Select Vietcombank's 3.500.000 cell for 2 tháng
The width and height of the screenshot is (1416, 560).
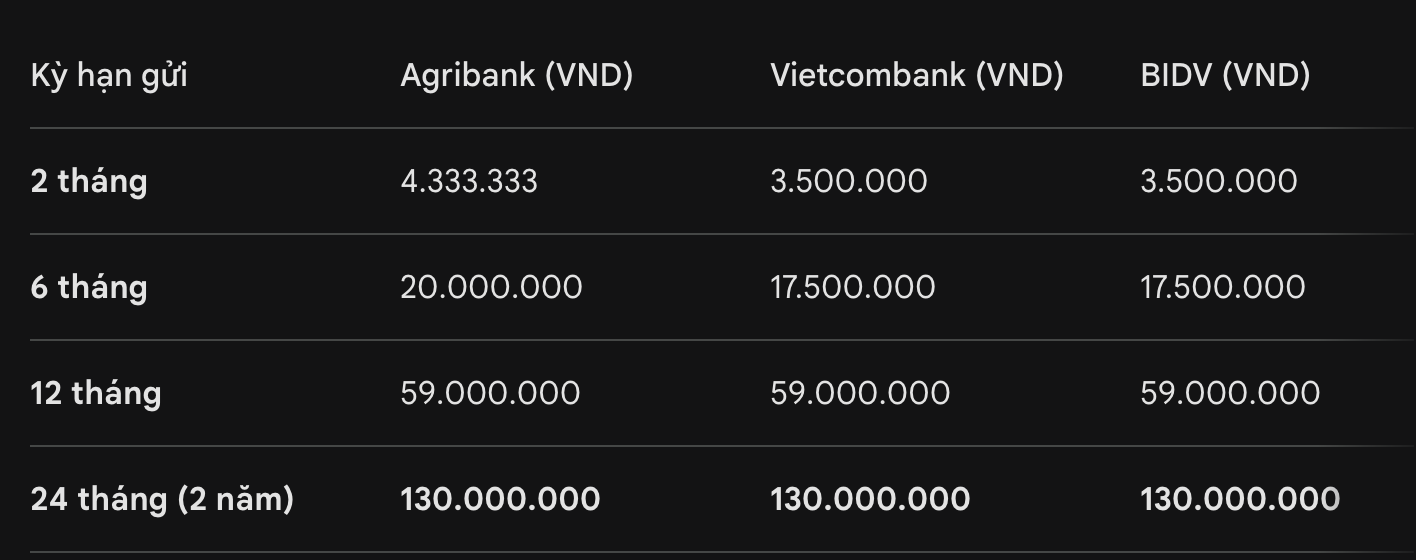[848, 181]
